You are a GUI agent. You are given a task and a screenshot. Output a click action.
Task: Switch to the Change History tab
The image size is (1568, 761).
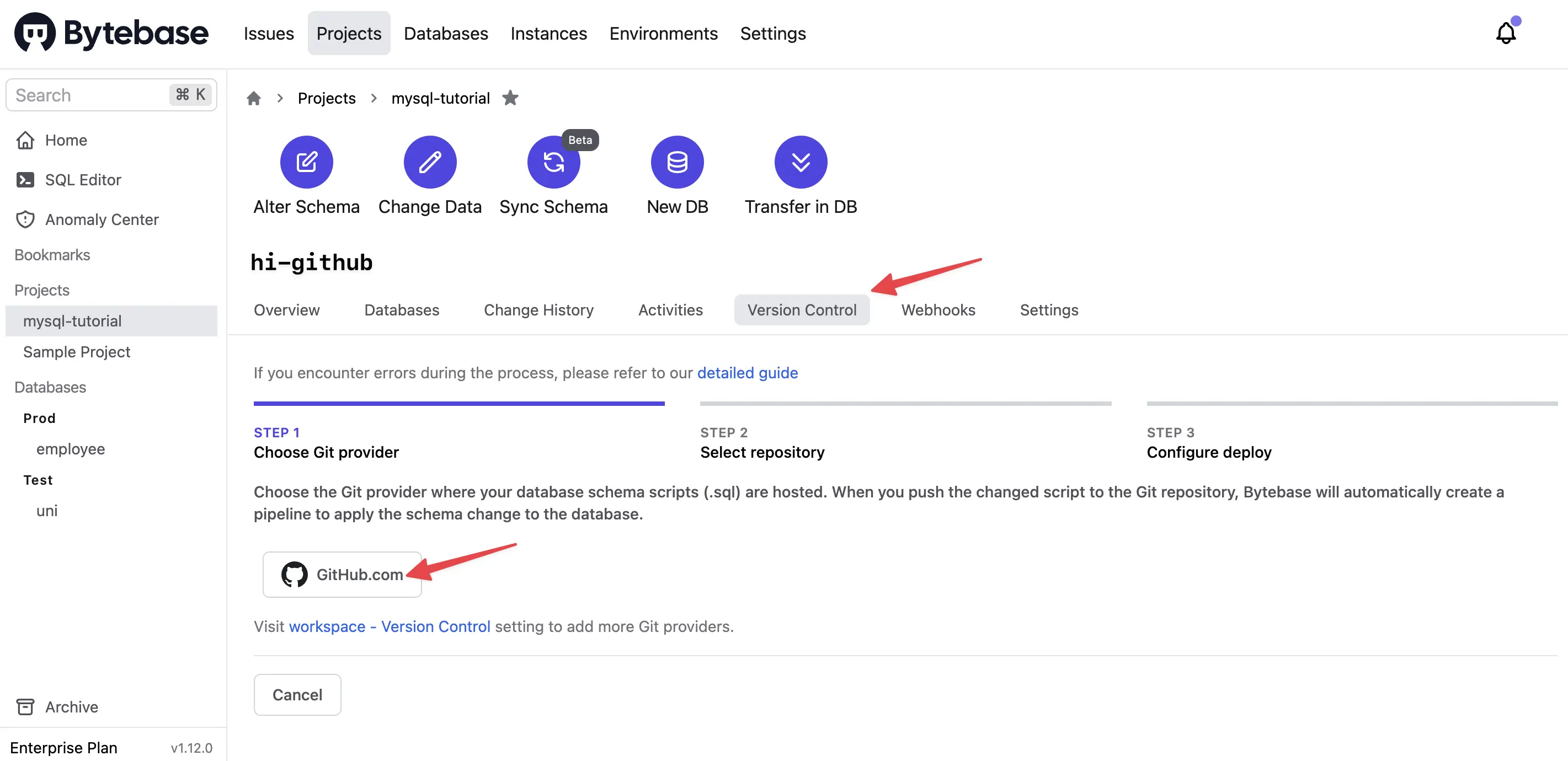pyautogui.click(x=538, y=309)
